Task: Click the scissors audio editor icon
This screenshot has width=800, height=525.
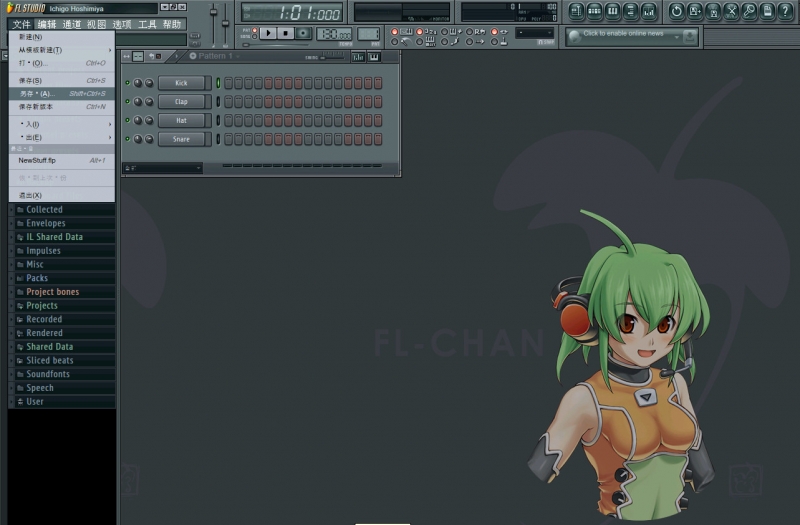Action: tap(731, 11)
